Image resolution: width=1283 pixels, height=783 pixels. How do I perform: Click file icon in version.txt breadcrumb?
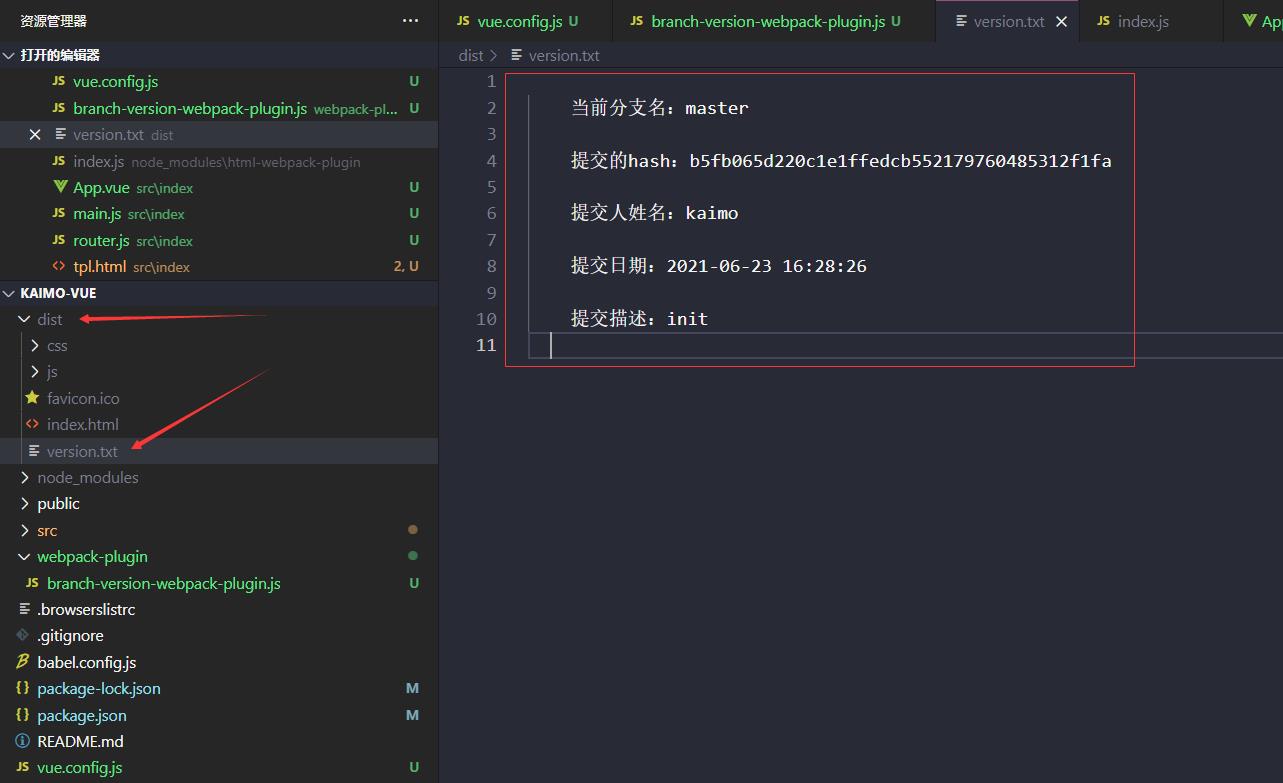(x=517, y=55)
